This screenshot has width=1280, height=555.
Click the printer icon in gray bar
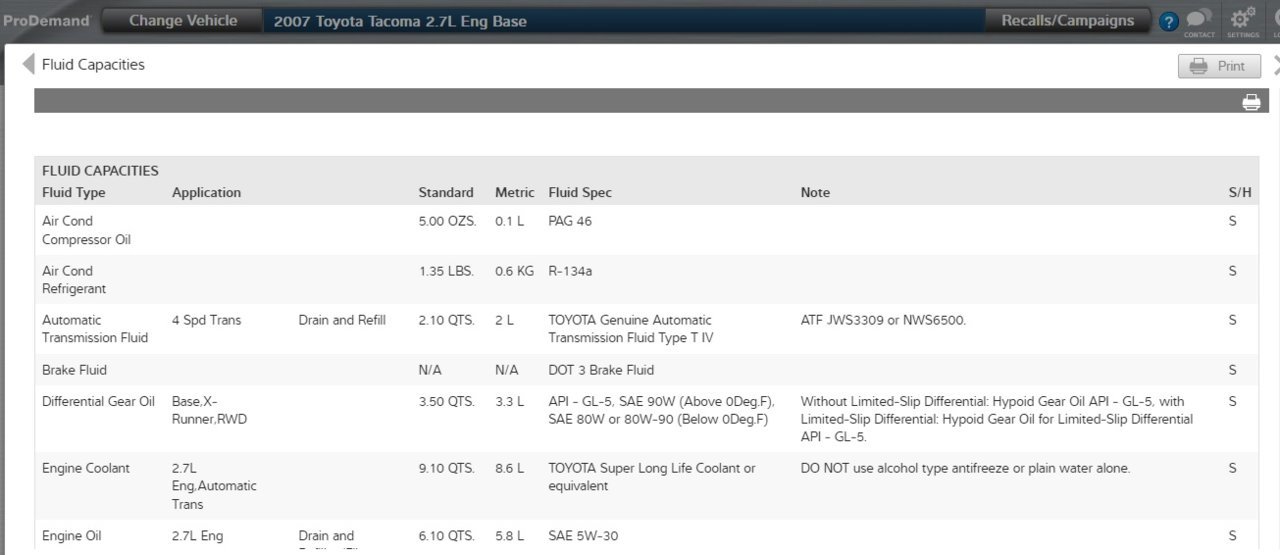tap(1251, 102)
